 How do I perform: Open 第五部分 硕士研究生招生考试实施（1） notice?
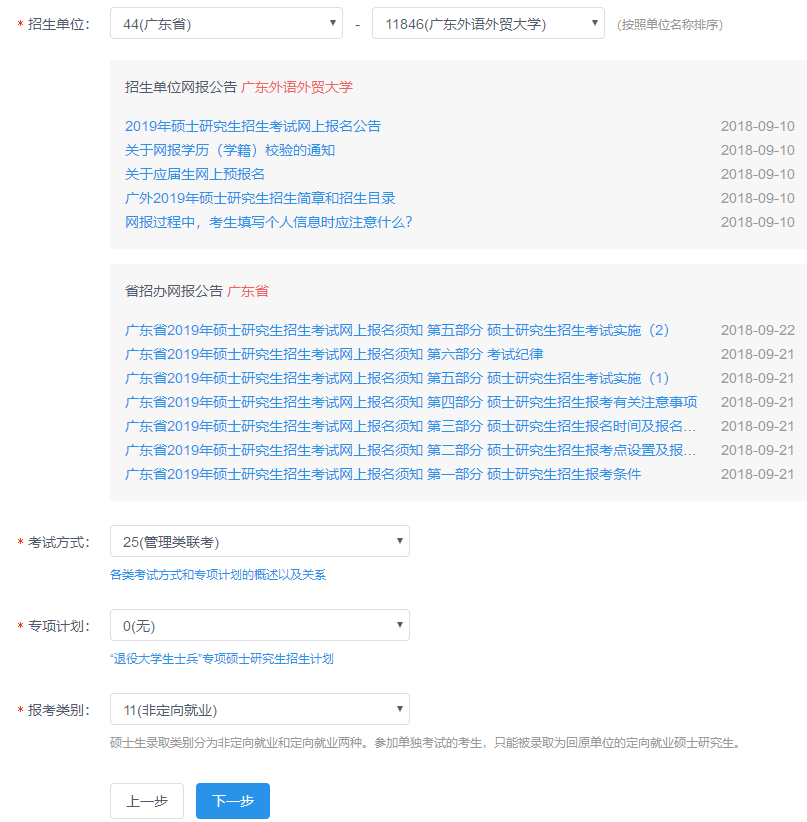coord(397,378)
